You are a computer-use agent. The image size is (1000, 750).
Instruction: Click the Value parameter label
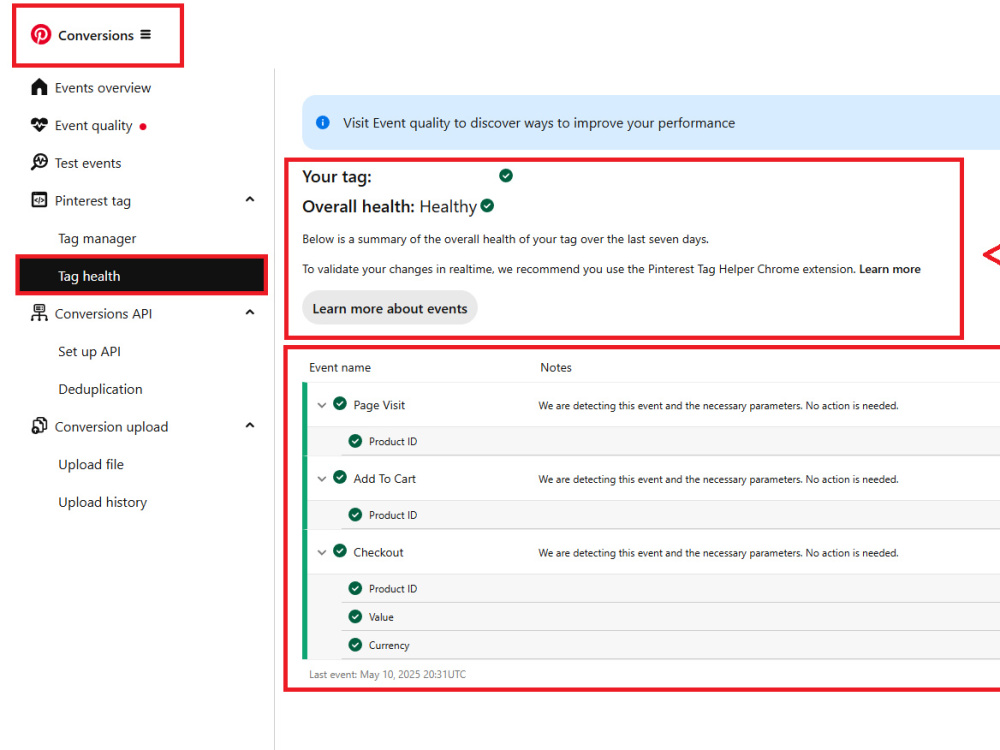point(381,617)
